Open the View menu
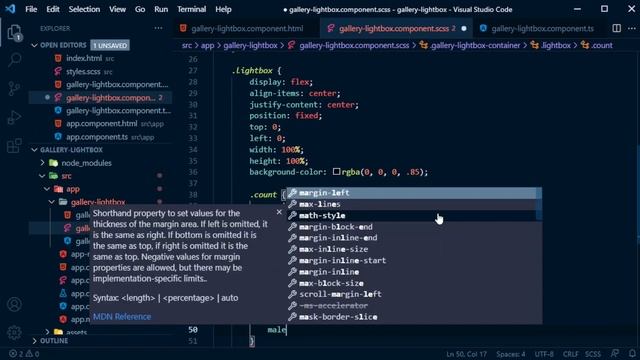Viewport: 640px width, 360px height. [x=117, y=9]
